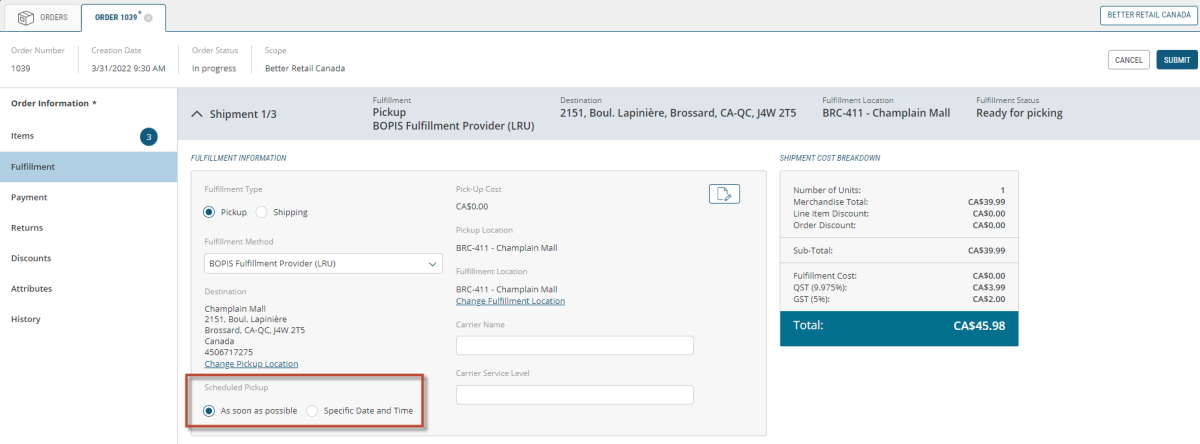Collapse the Shipment 1/3 section

(196, 114)
